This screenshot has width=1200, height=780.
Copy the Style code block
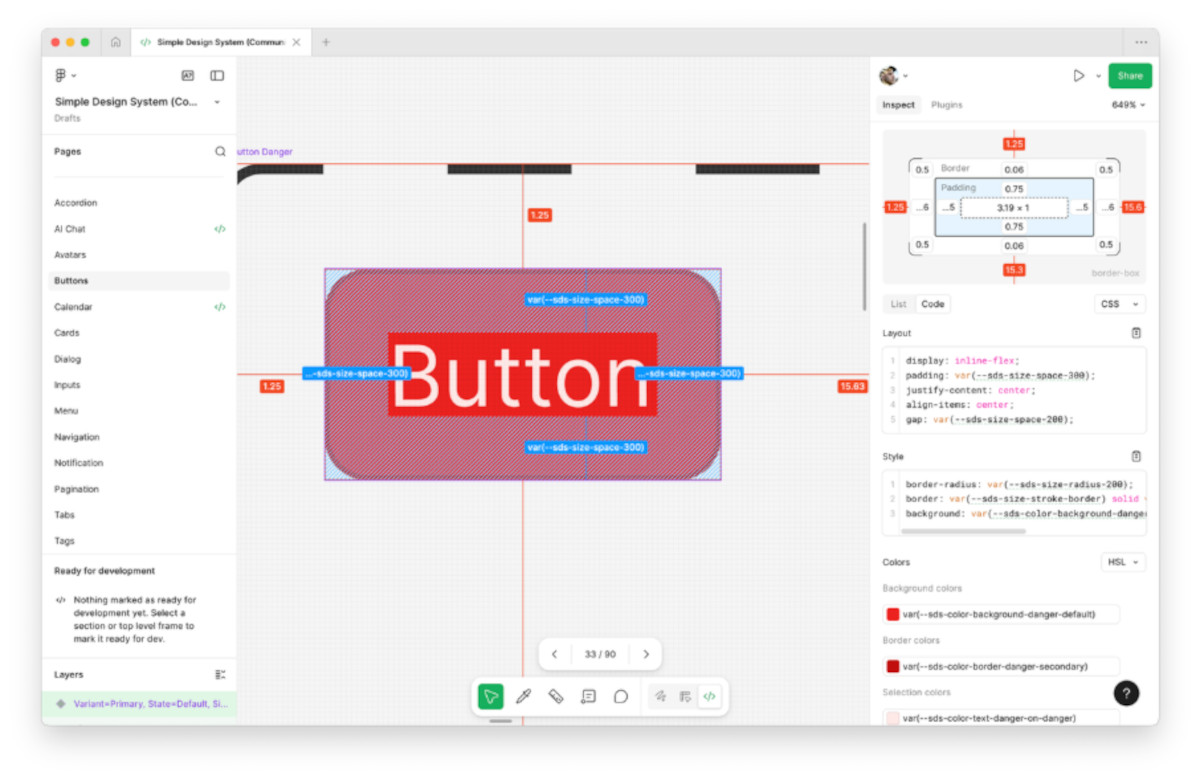[x=1136, y=456]
